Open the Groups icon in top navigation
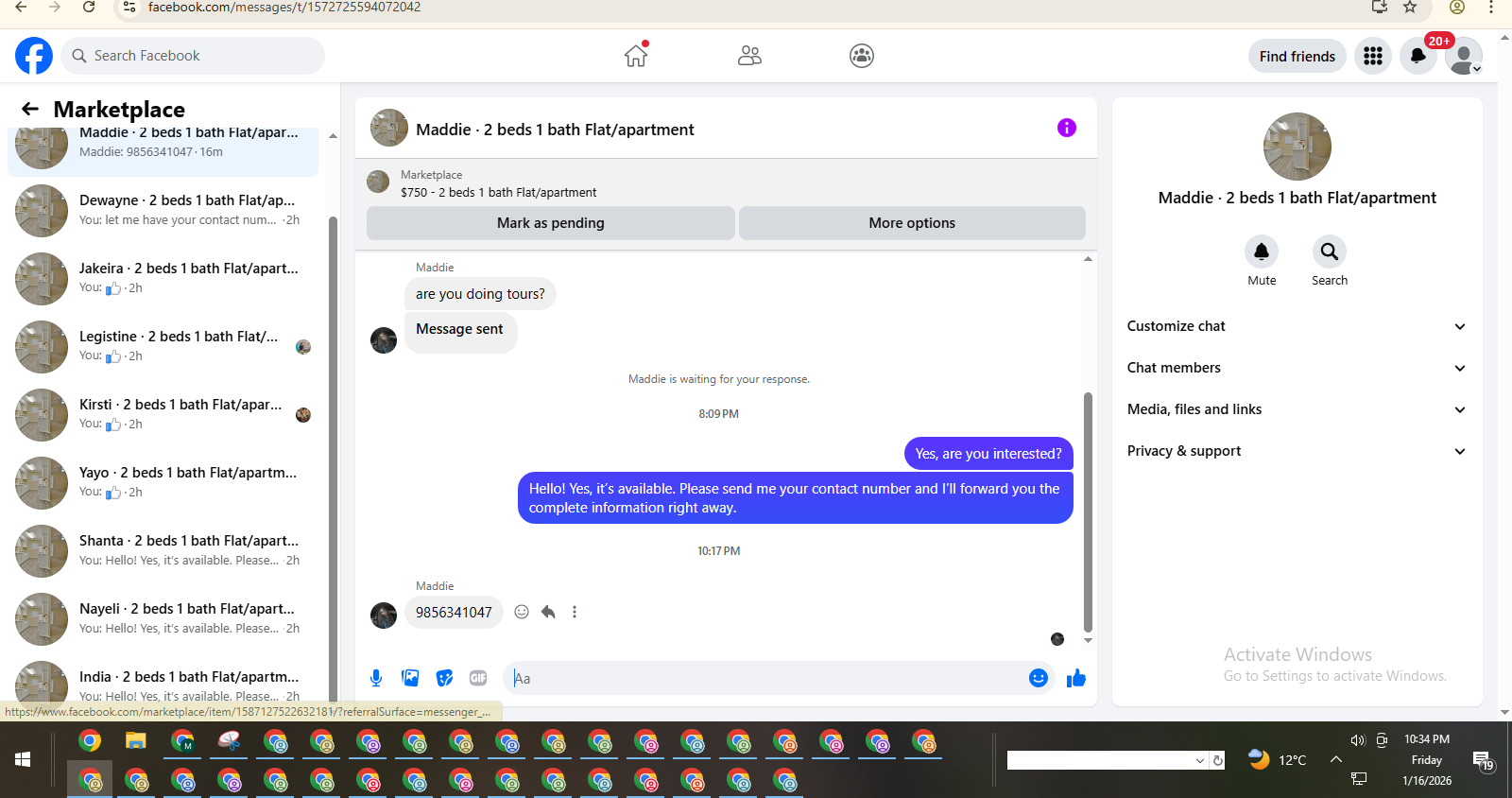This screenshot has height=798, width=1512. (x=862, y=56)
